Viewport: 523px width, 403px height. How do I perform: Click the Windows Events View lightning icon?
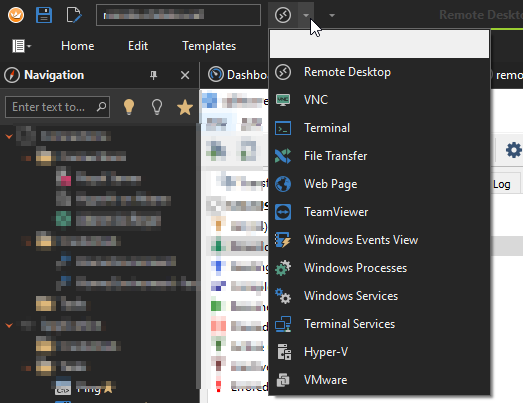283,240
